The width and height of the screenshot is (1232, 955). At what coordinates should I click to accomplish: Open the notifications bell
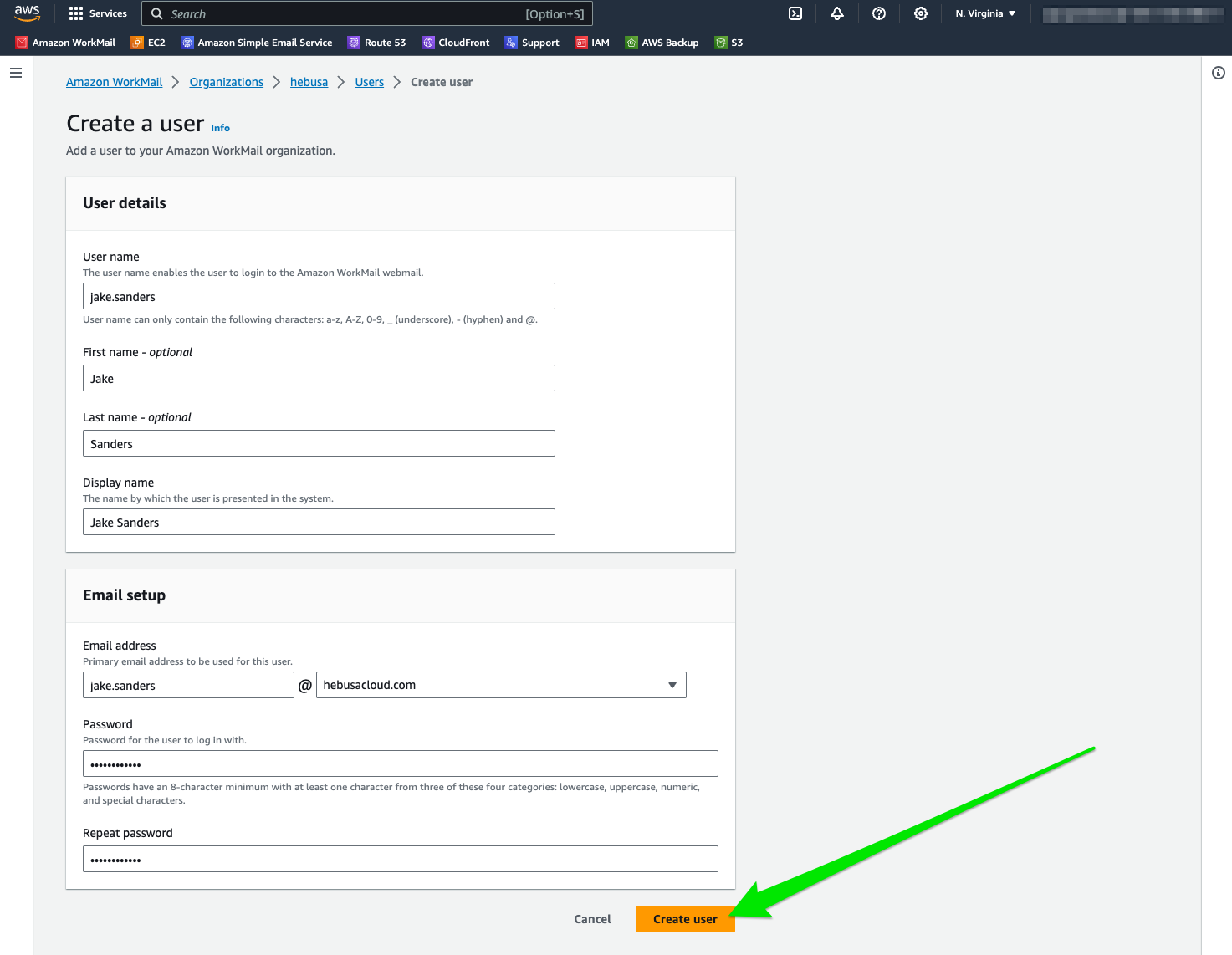point(837,13)
